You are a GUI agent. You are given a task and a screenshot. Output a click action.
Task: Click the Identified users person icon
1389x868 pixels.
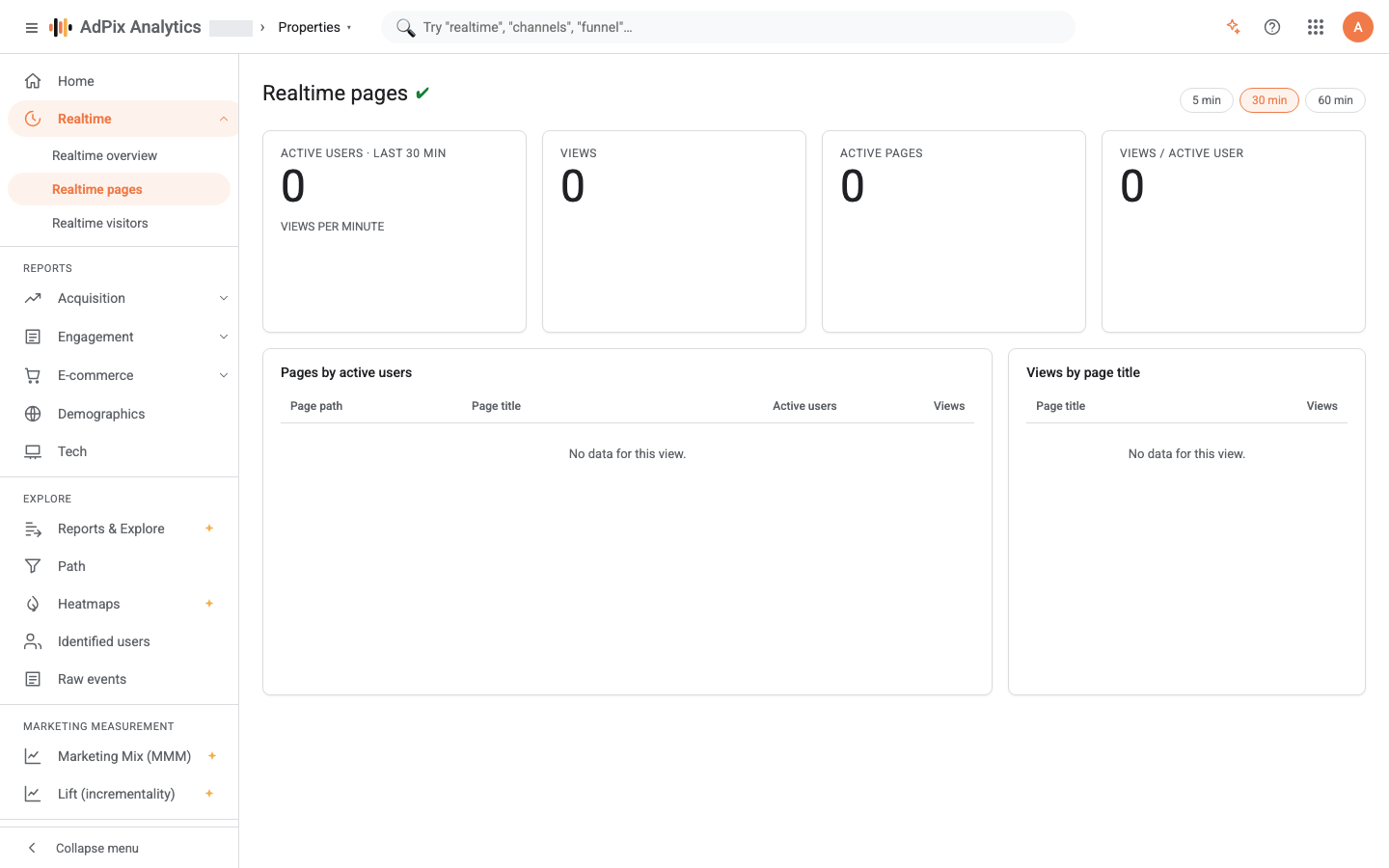point(33,641)
